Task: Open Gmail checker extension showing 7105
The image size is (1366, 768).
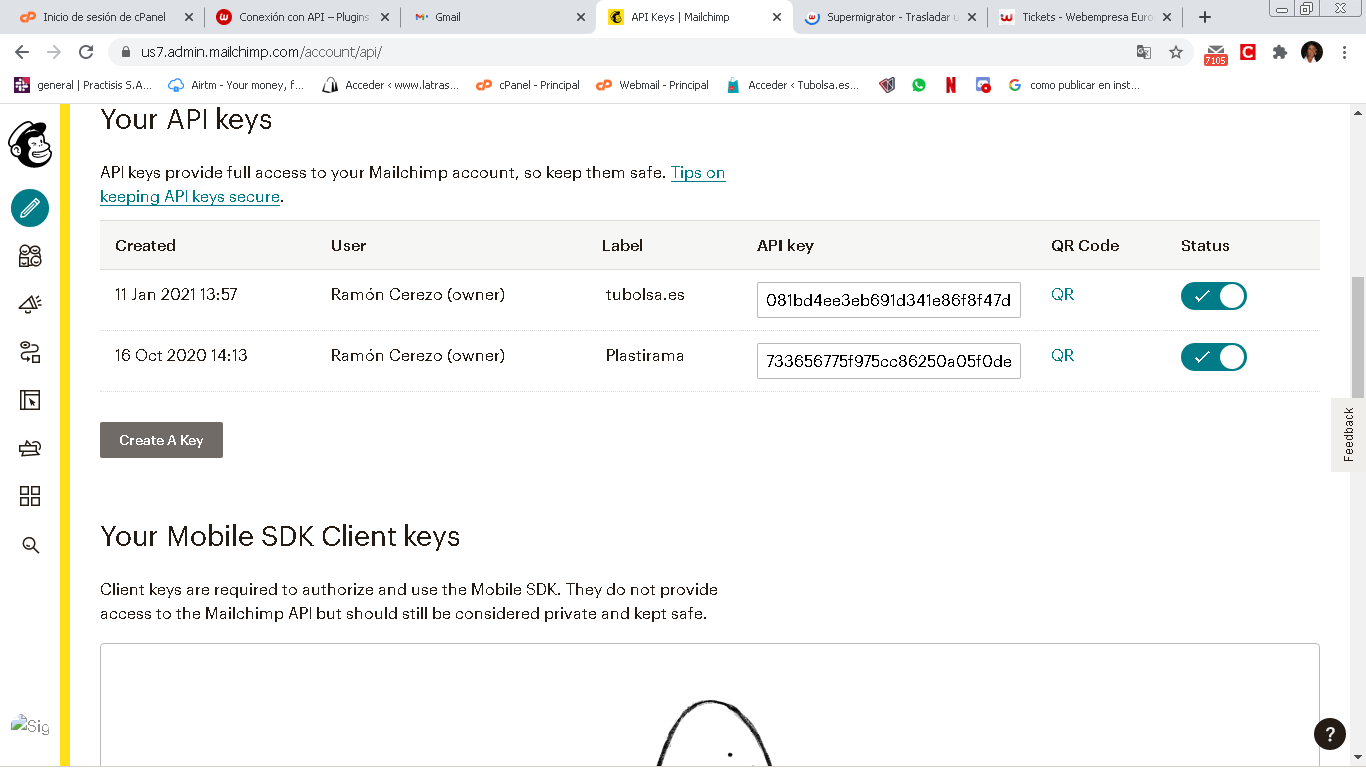Action: (x=1215, y=54)
